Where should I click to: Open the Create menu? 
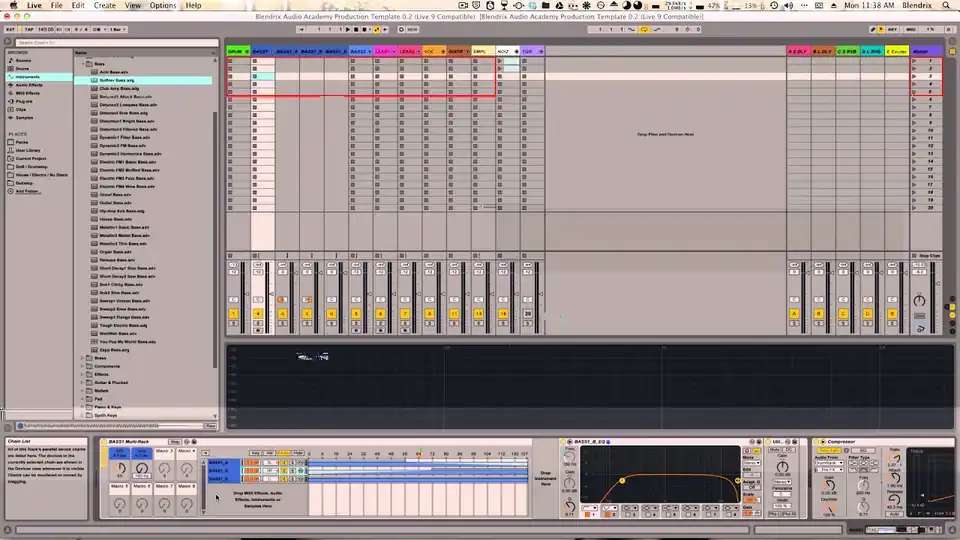104,6
